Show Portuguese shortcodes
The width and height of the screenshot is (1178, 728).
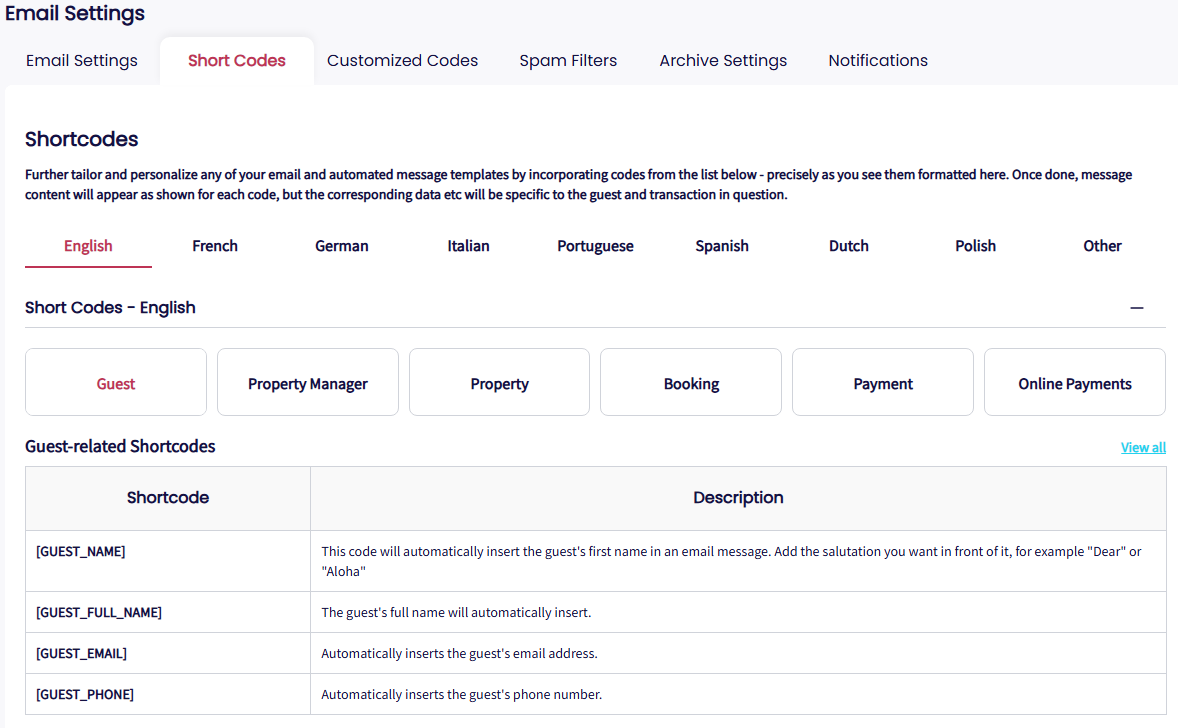coord(595,246)
